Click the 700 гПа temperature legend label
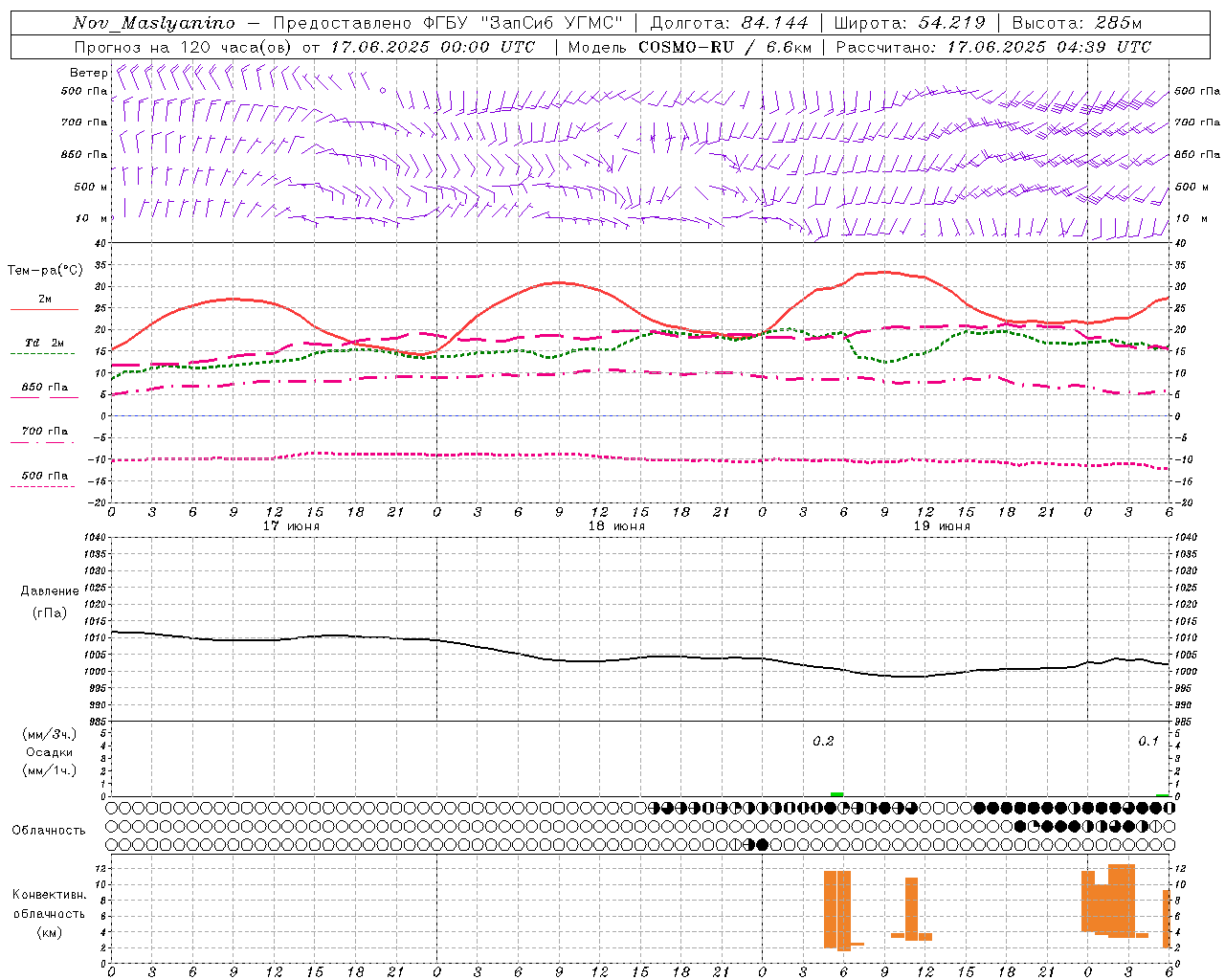Image resolution: width=1225 pixels, height=980 pixels. click(x=45, y=432)
